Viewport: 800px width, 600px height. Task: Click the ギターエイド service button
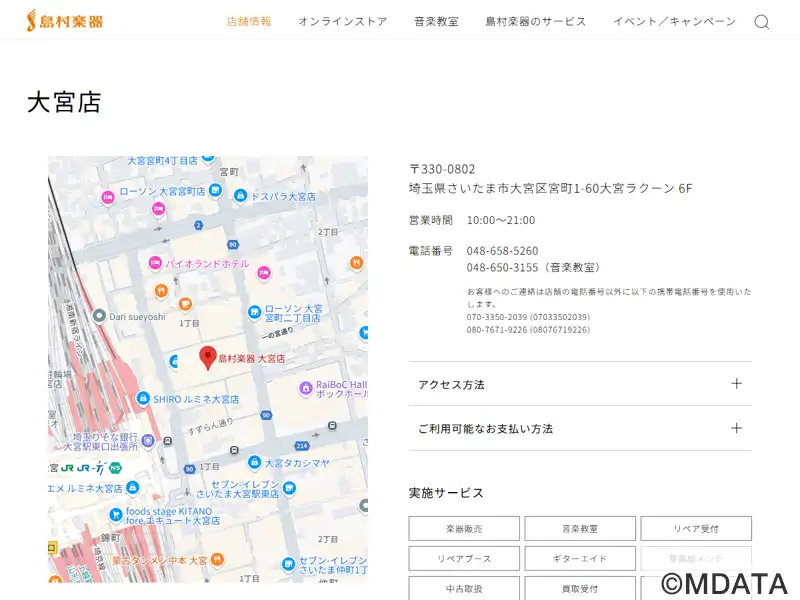coord(580,559)
